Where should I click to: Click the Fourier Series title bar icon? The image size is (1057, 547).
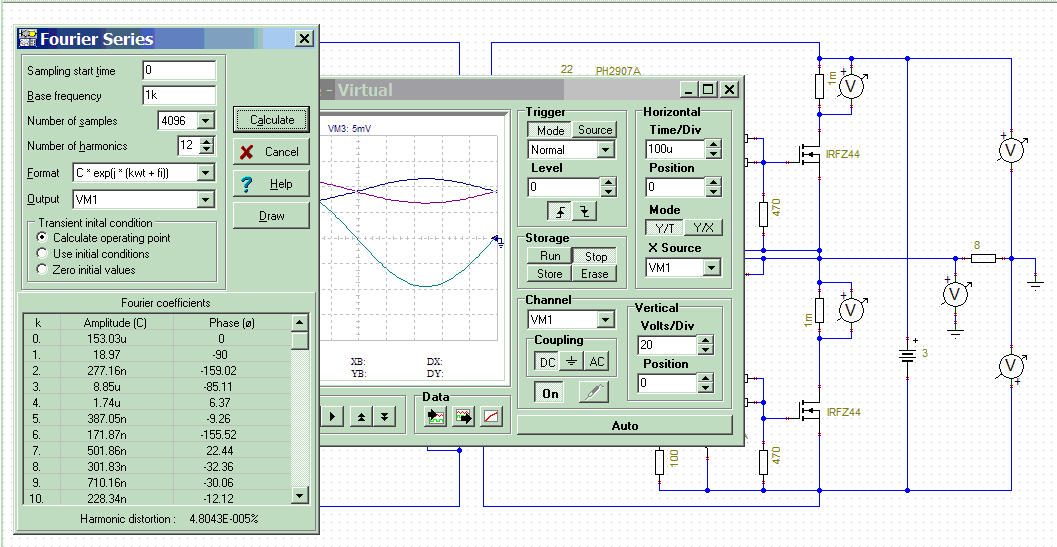coord(28,38)
